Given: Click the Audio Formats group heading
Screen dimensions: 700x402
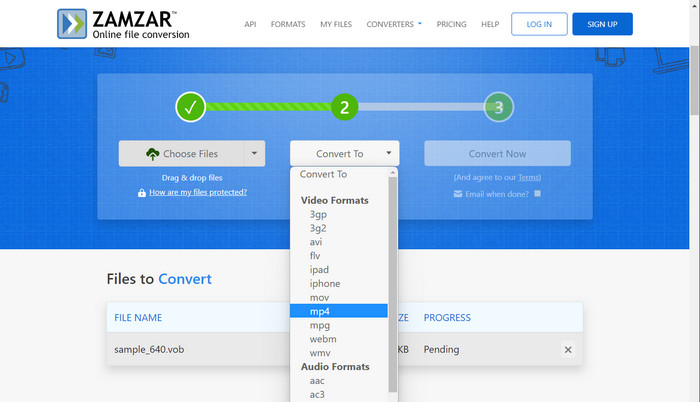Looking at the screenshot, I should pos(335,367).
